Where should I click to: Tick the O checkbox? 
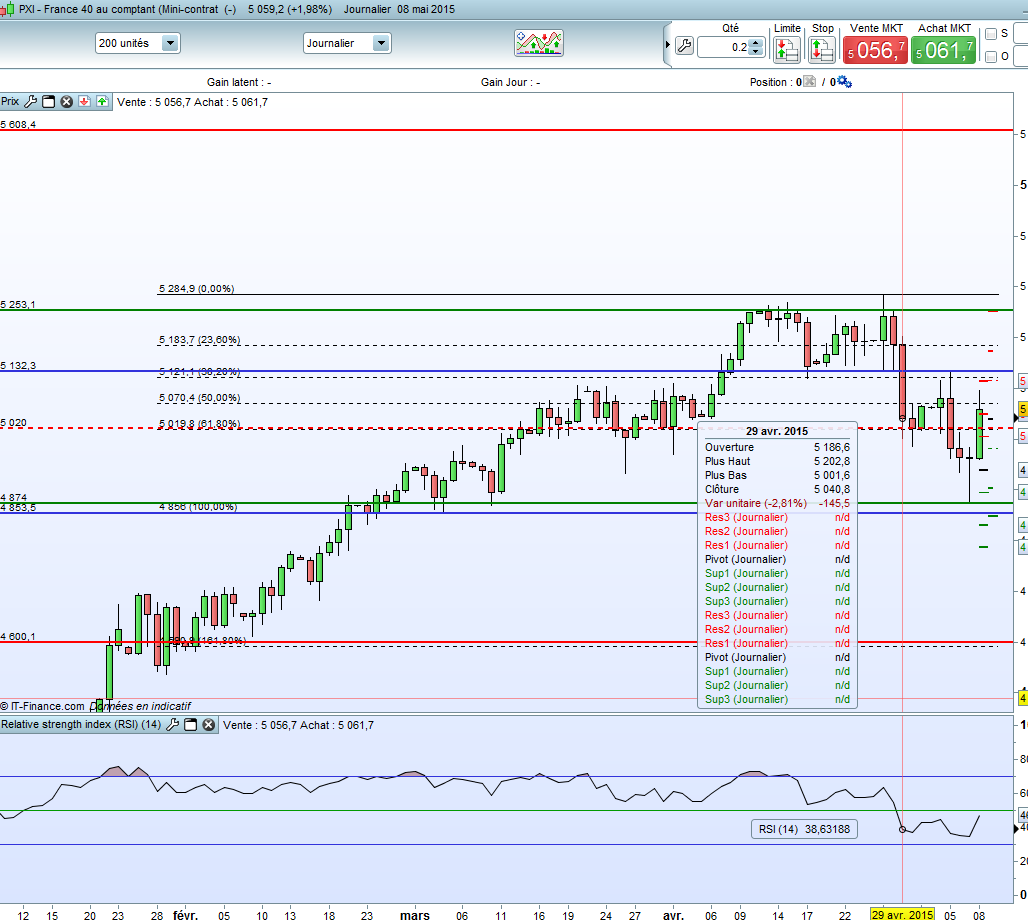tap(991, 57)
